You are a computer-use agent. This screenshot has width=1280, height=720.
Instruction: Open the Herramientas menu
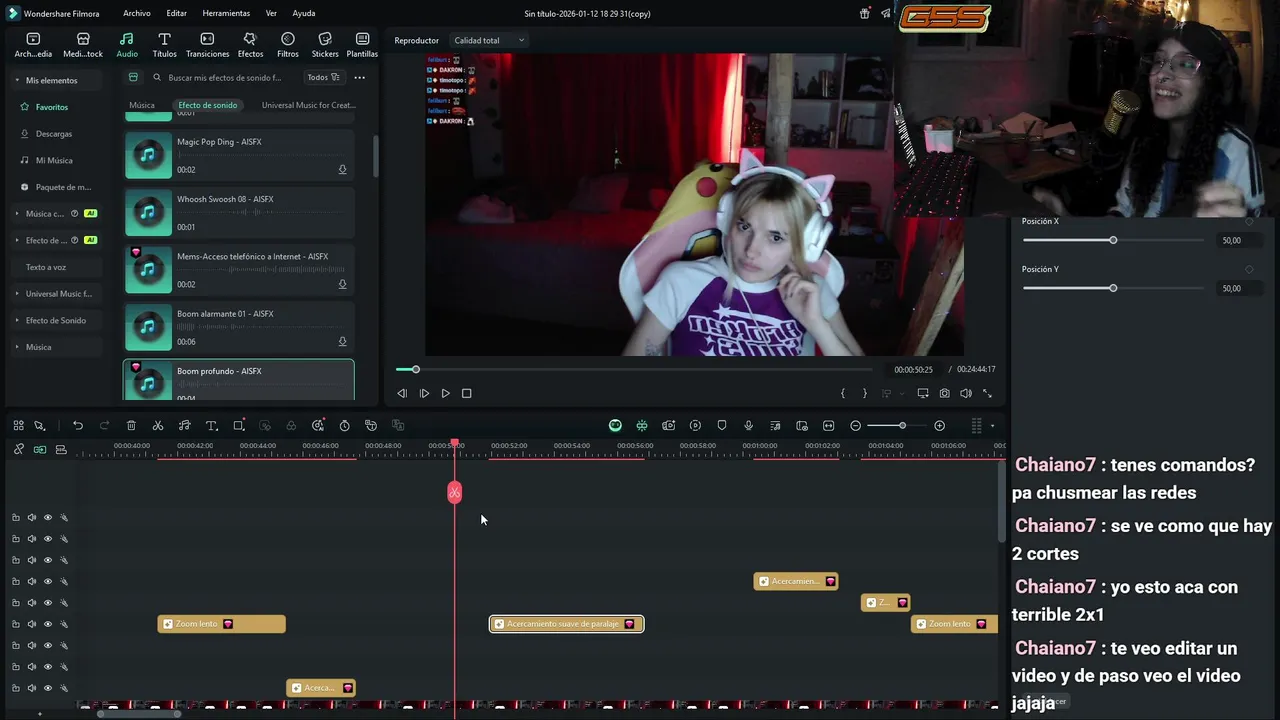[226, 14]
